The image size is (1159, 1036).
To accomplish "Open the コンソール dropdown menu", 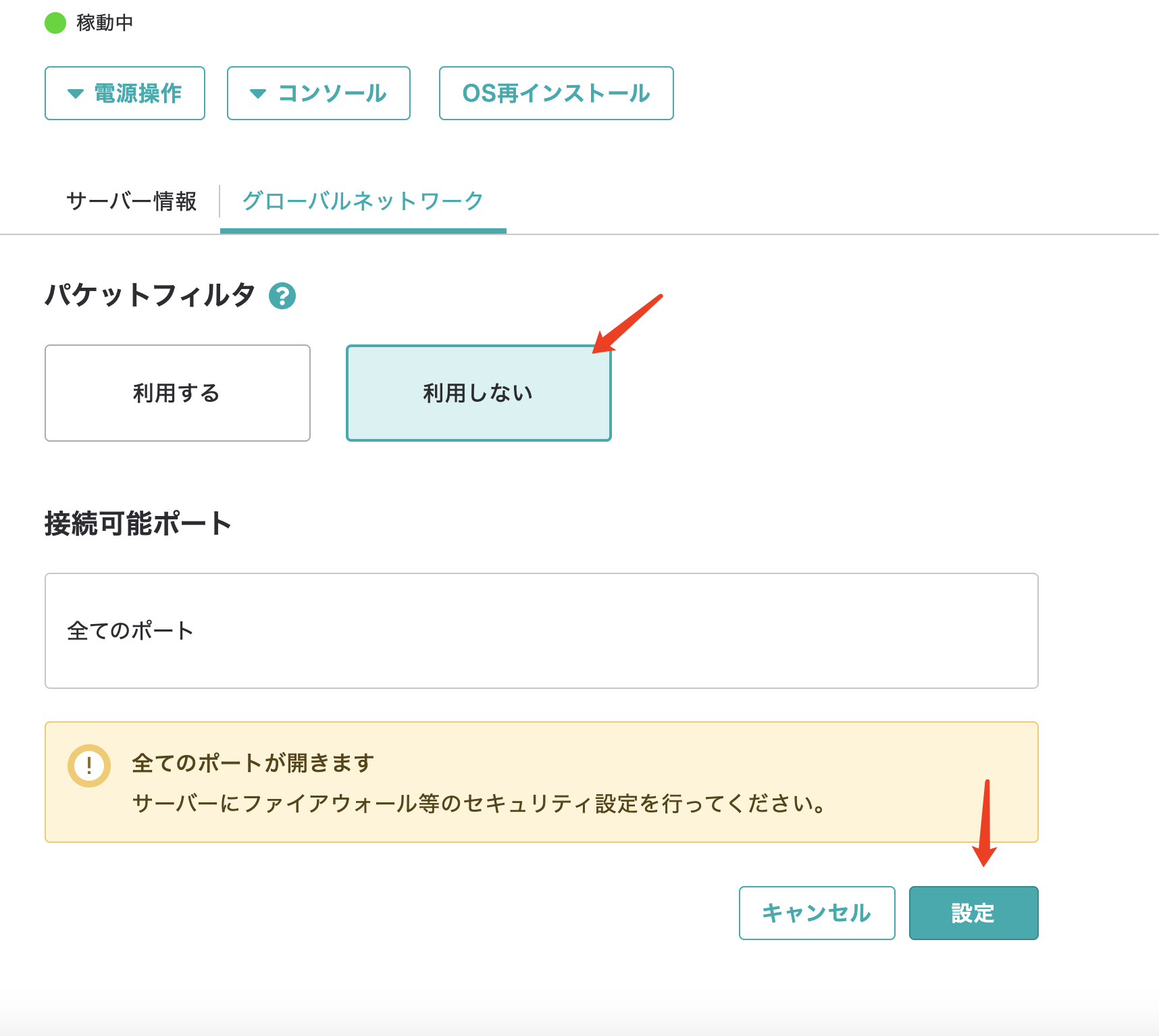I will coord(319,93).
